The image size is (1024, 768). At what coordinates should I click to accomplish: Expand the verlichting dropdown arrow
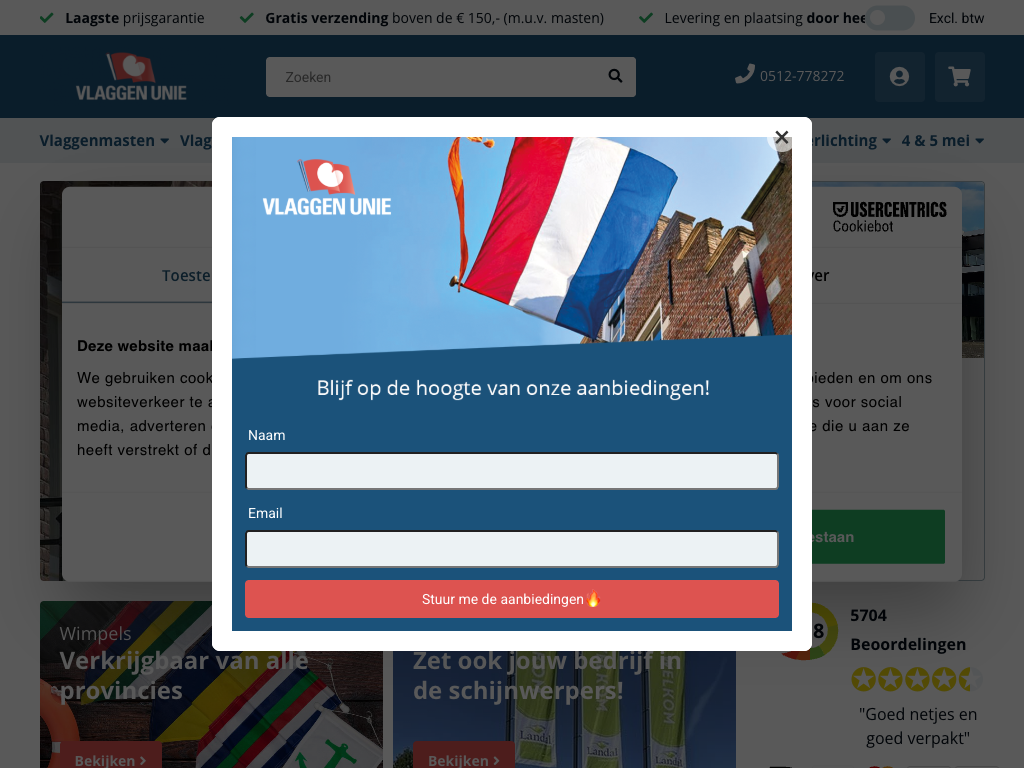click(886, 141)
